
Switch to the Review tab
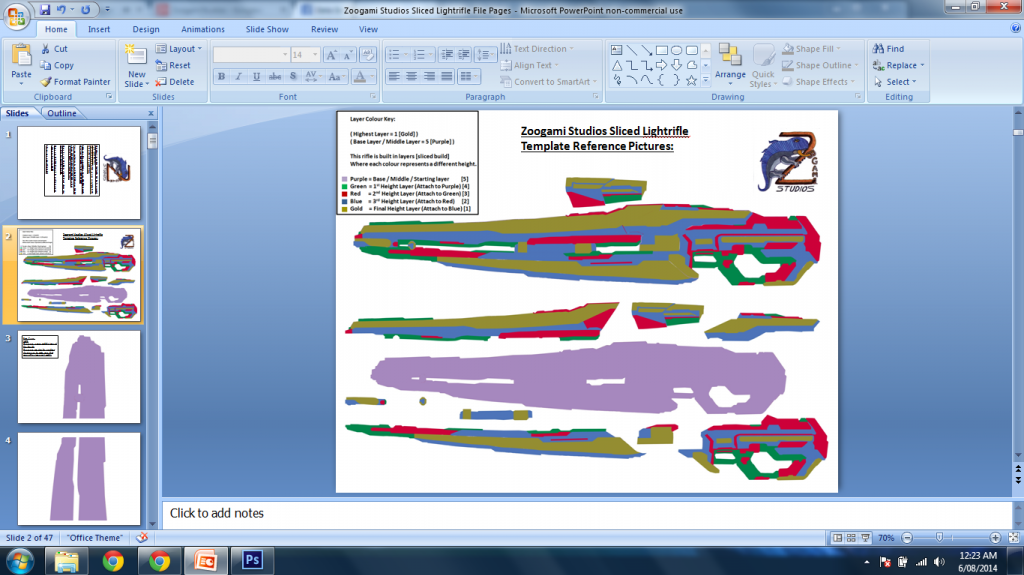[325, 29]
